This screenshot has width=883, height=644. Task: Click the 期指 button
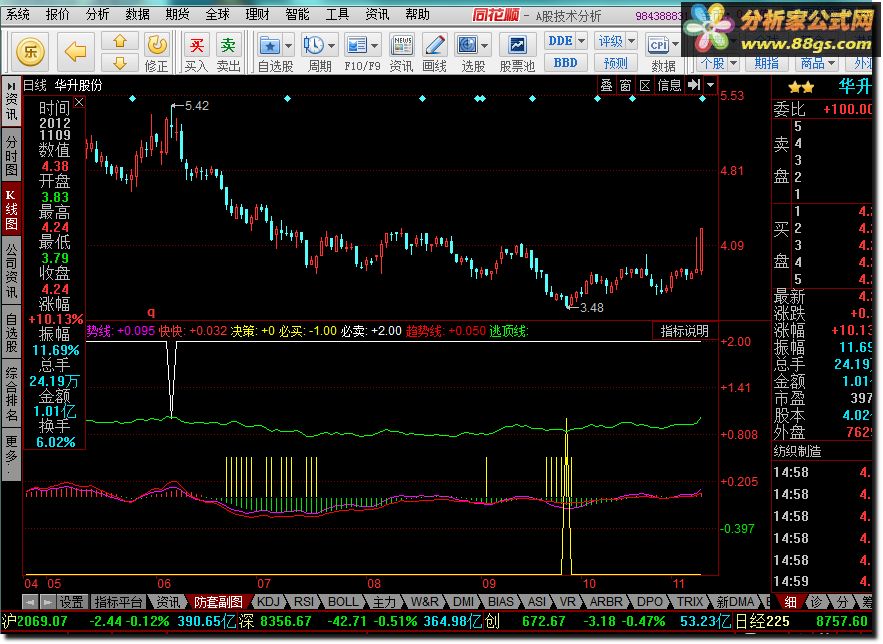(766, 64)
